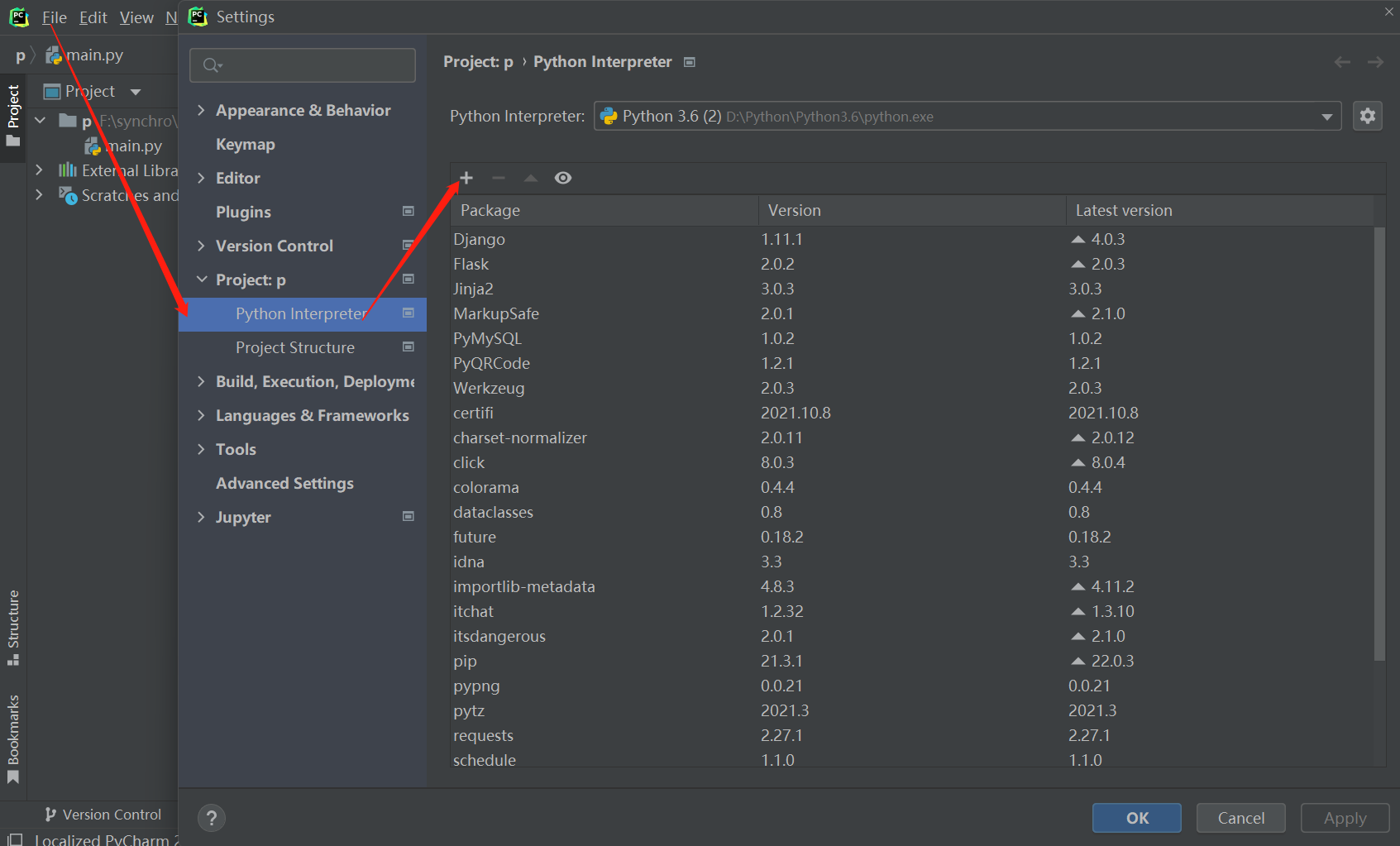The width and height of the screenshot is (1400, 846).
Task: Select main.py in the project tree
Action: point(123,146)
